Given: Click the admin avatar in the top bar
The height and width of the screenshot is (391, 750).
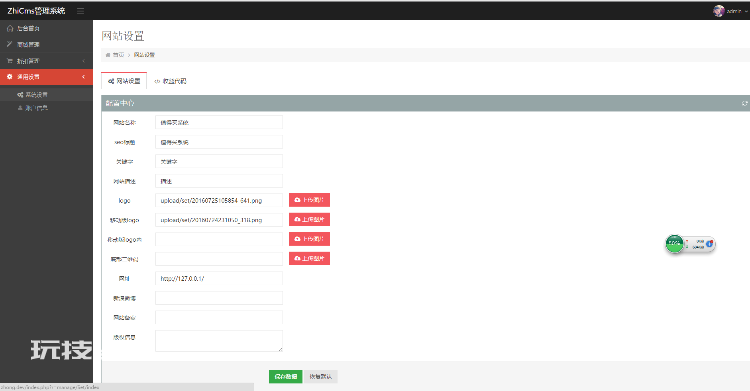Looking at the screenshot, I should (718, 11).
